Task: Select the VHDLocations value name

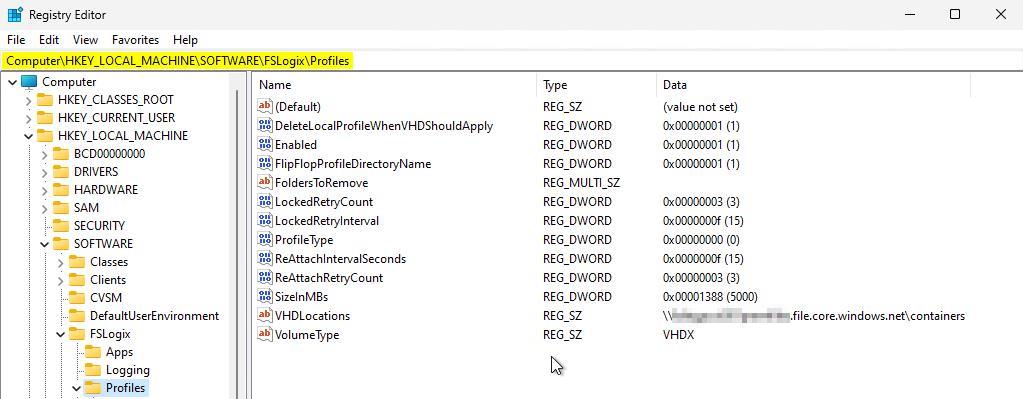Action: tap(313, 316)
